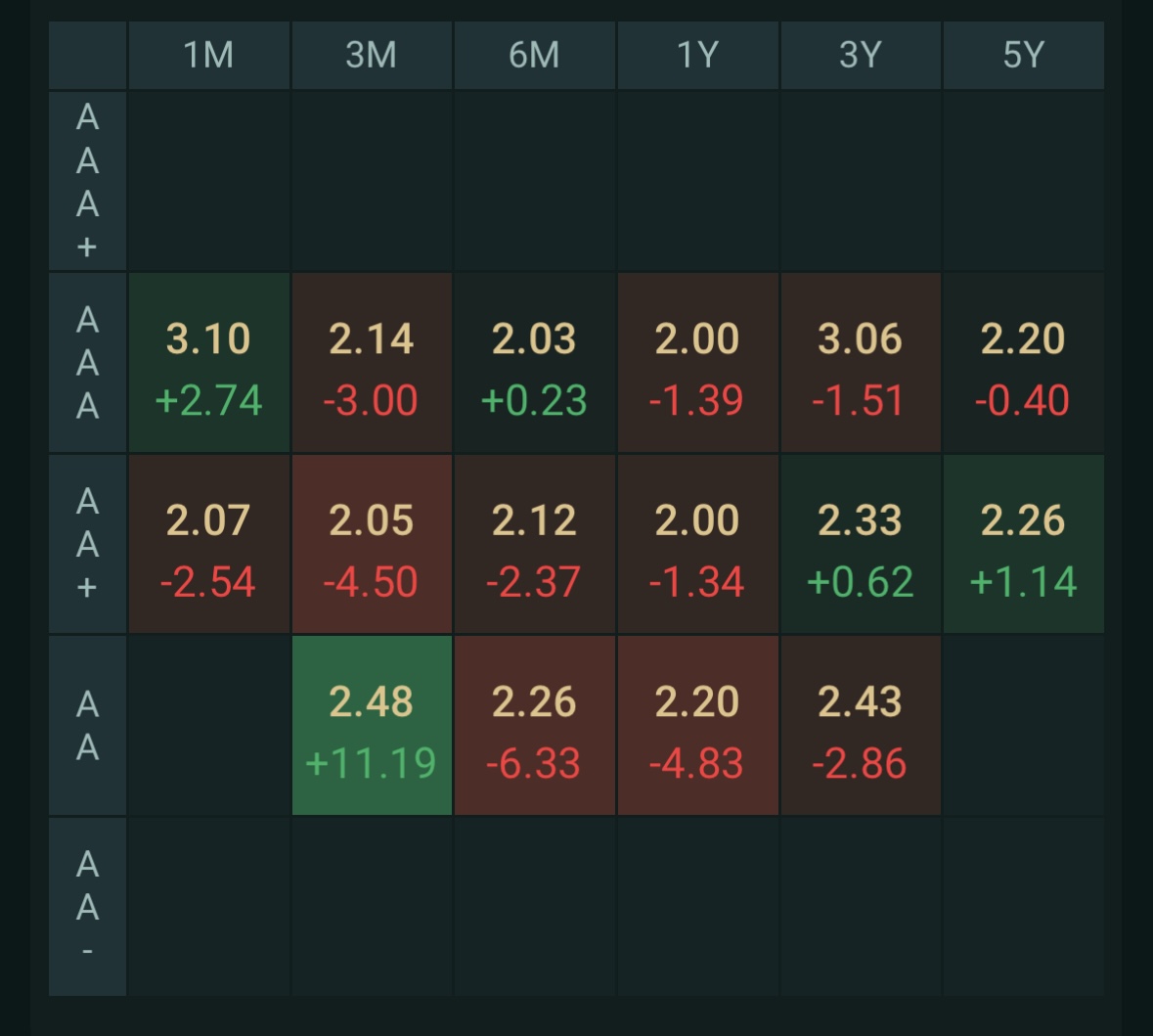
Task: Select the AA+ rating row label
Action: (x=88, y=544)
